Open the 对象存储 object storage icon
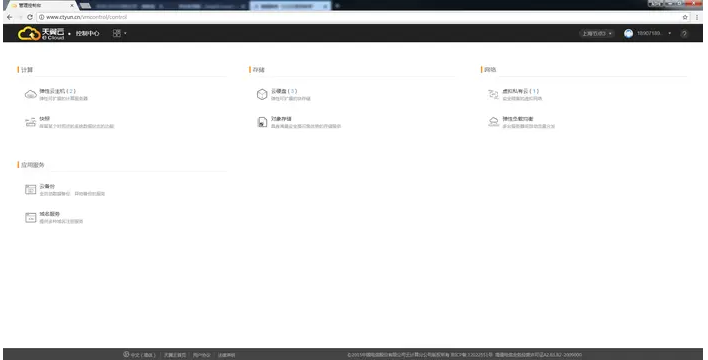 [262, 122]
